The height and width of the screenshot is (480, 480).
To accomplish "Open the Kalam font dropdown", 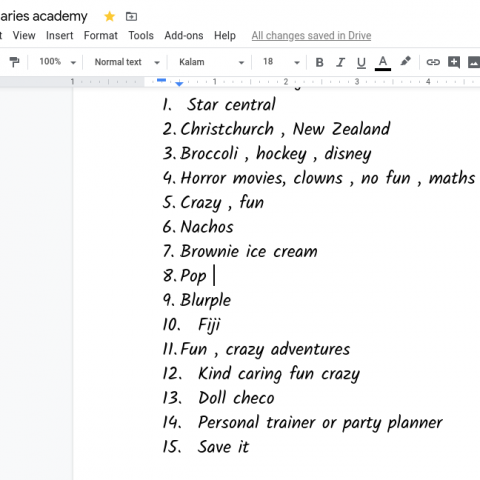I will [x=211, y=62].
